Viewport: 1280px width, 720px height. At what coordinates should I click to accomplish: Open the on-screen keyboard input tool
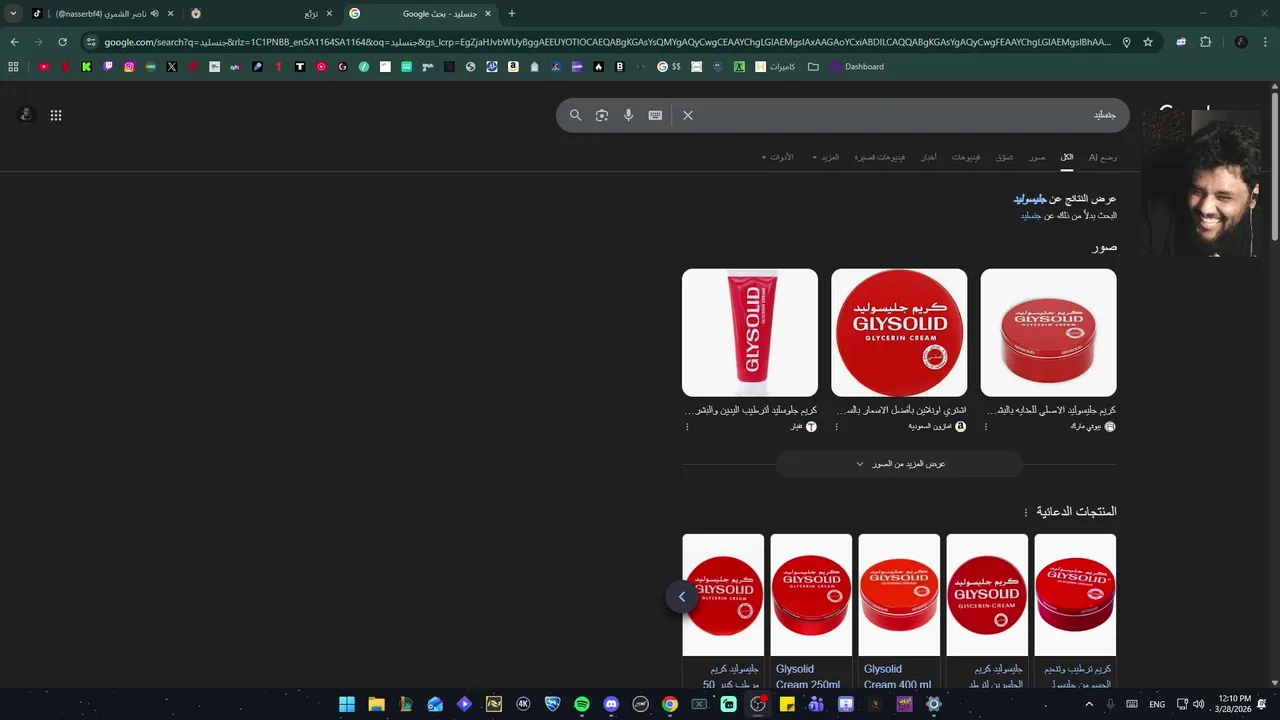pyautogui.click(x=655, y=115)
